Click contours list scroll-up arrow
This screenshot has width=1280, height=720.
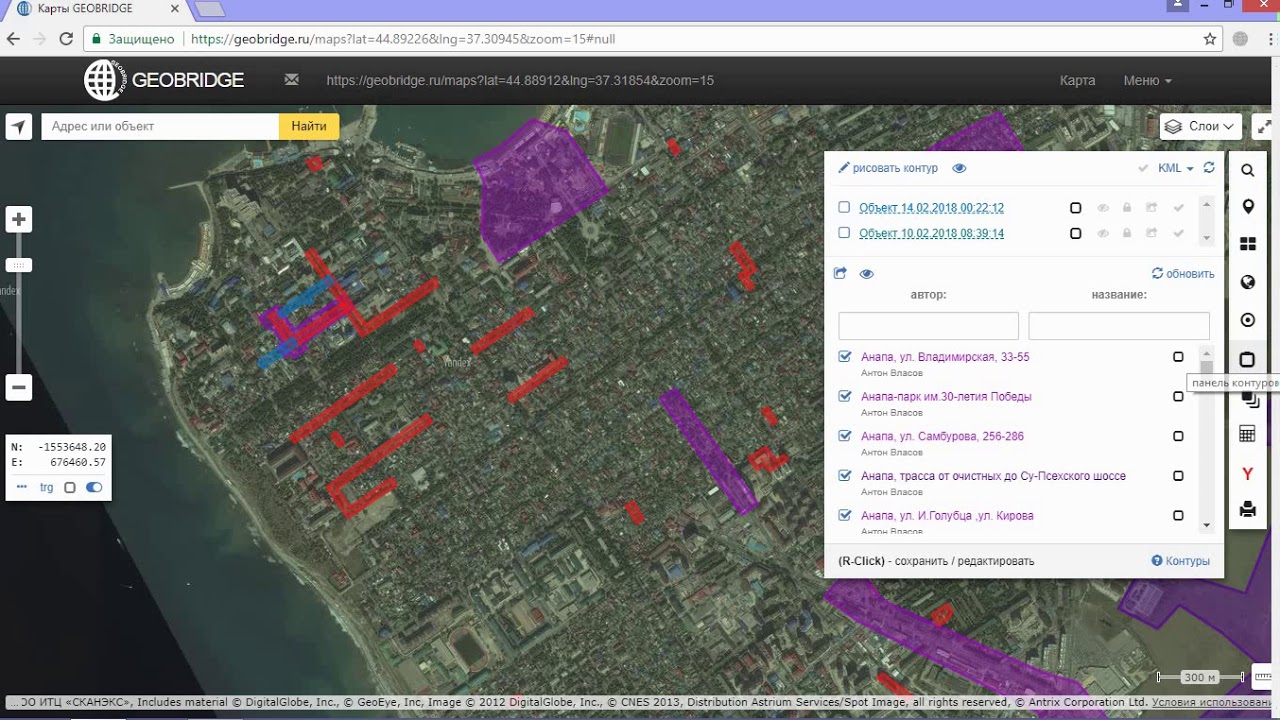1207,354
